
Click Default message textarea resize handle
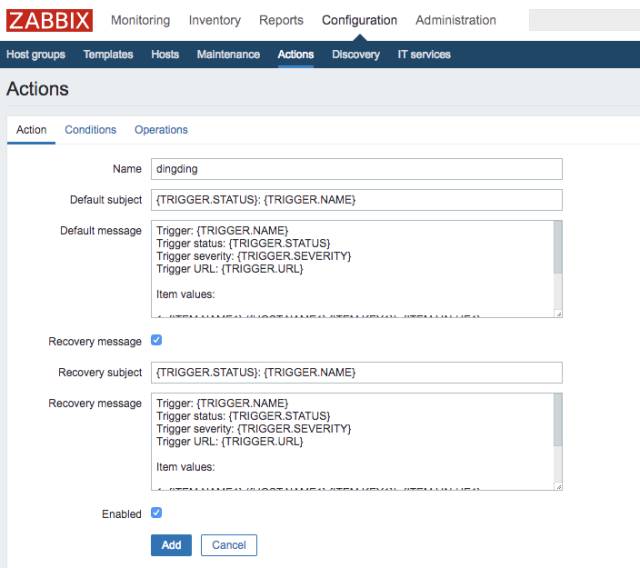pos(559,314)
